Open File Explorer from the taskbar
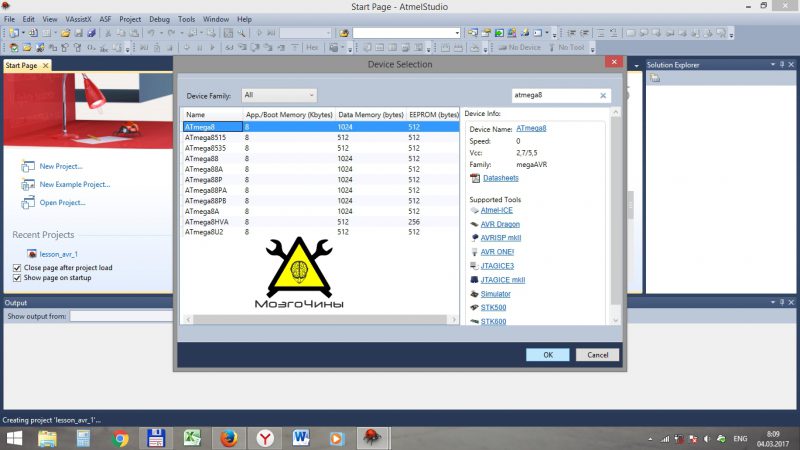The image size is (800, 450). click(x=47, y=438)
